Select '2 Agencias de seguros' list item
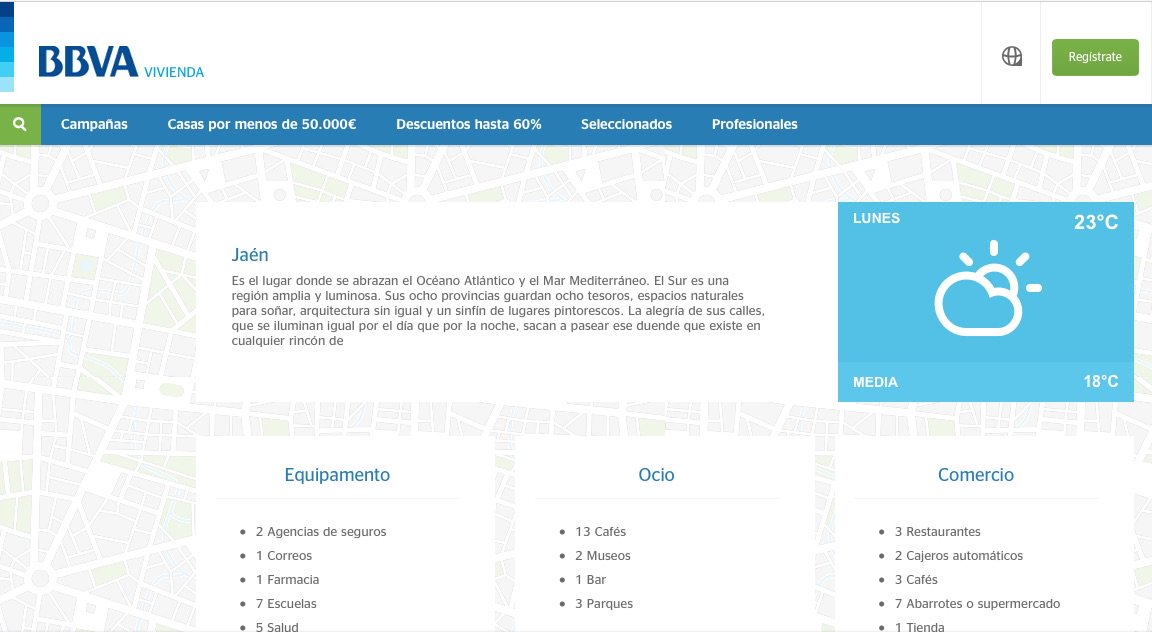This screenshot has height=632, width=1152. point(321,531)
